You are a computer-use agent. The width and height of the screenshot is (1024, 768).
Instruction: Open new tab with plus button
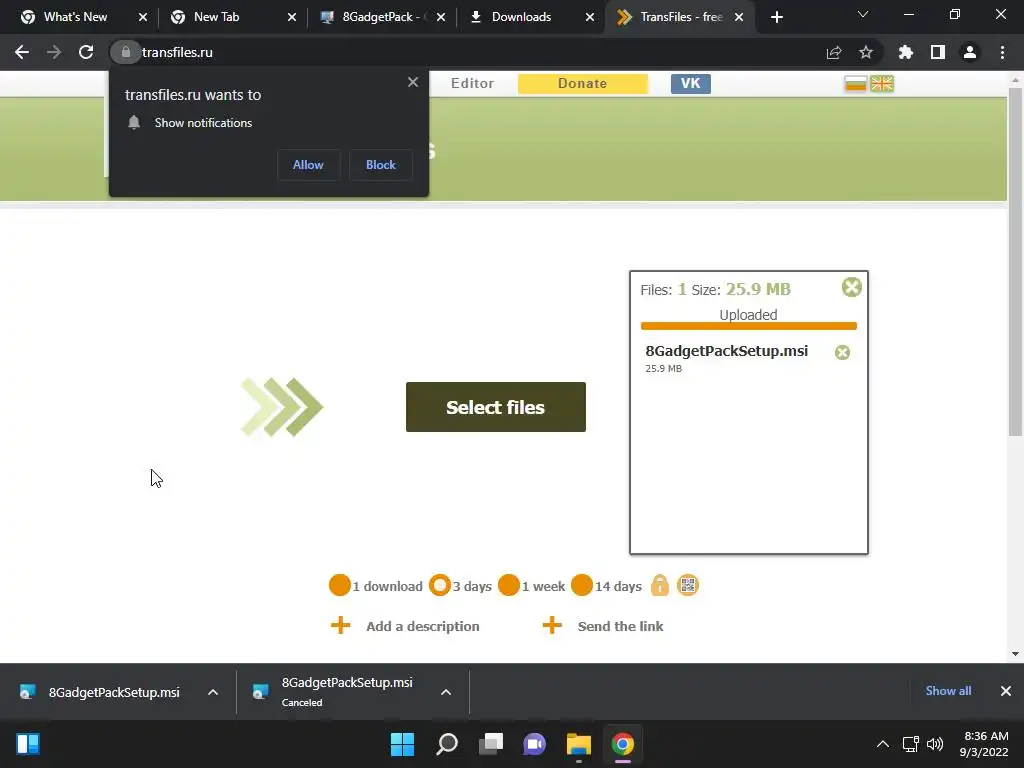[776, 17]
